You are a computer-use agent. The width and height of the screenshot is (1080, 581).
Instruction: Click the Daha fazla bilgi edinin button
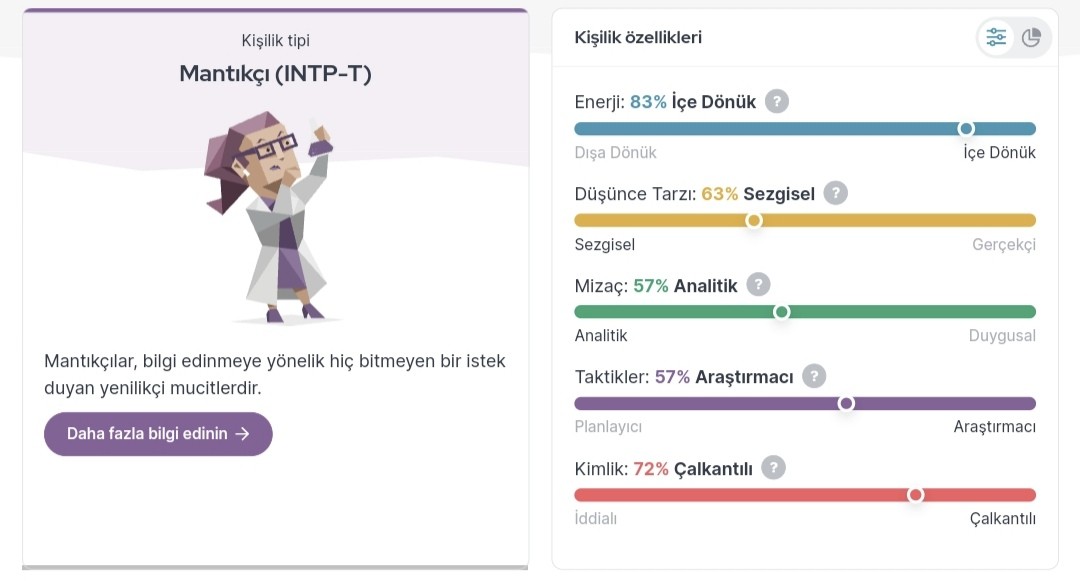[x=158, y=434]
